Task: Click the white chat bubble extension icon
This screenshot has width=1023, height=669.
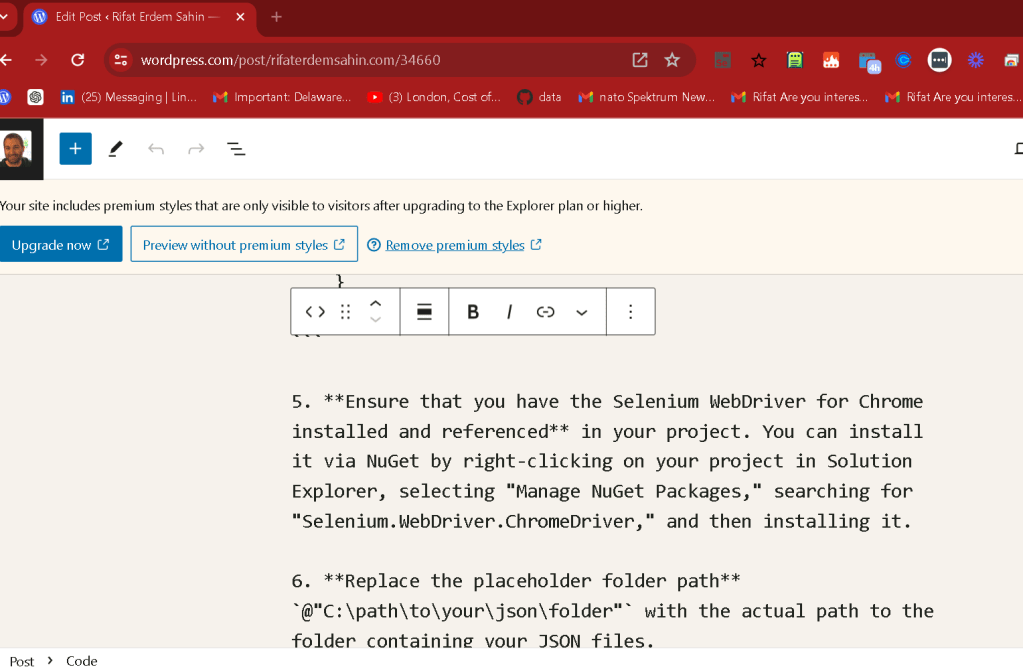Action: [x=939, y=61]
